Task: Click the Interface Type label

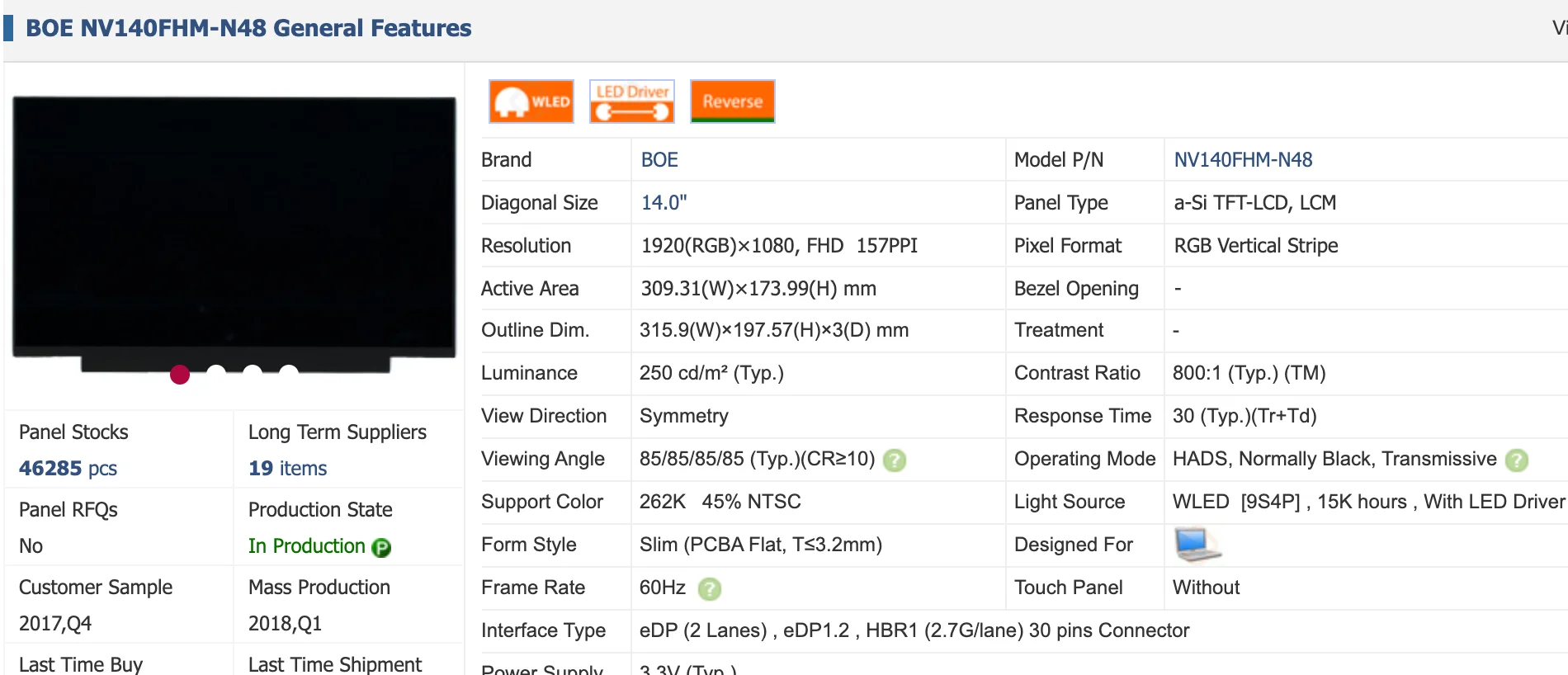Action: point(543,630)
